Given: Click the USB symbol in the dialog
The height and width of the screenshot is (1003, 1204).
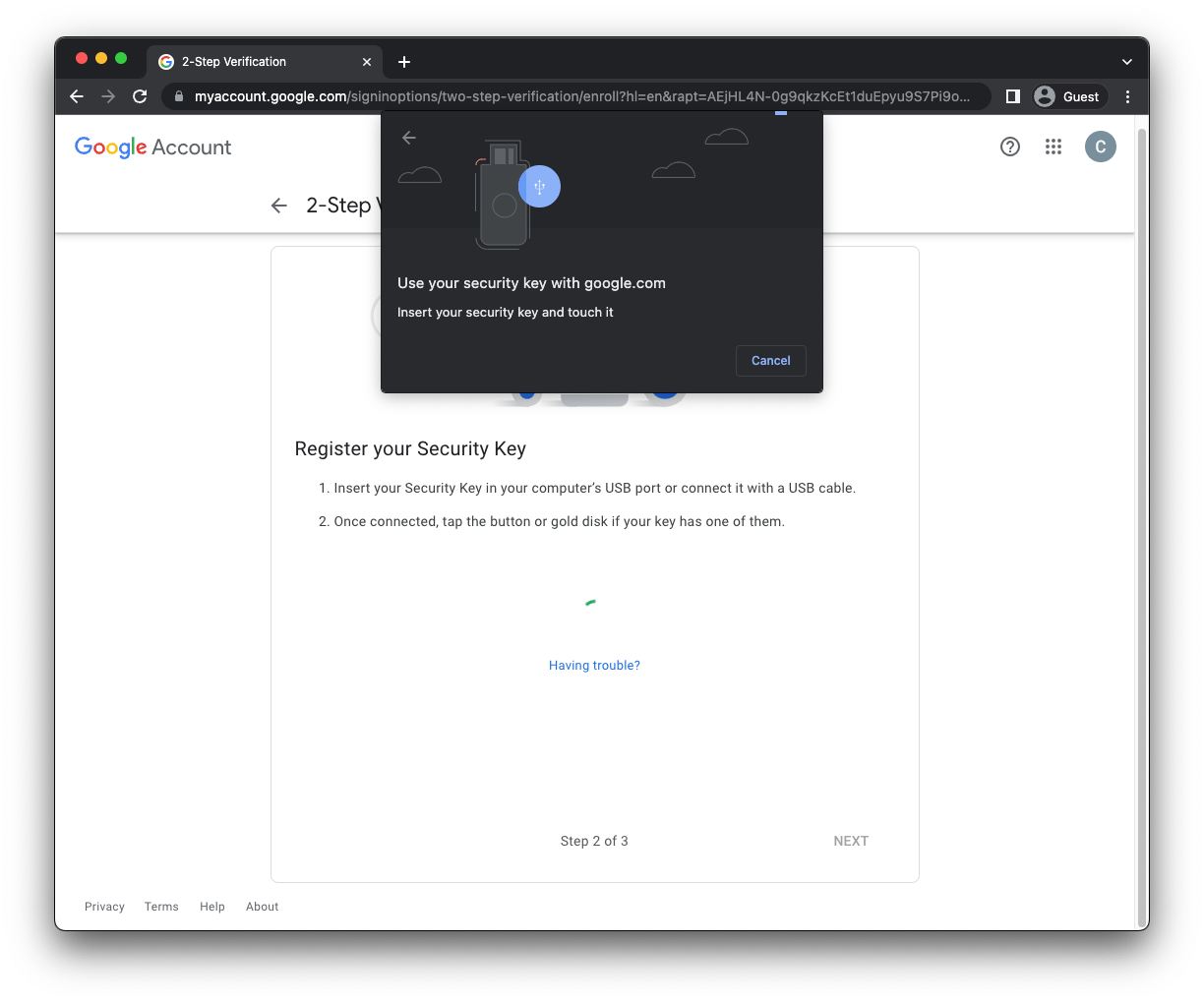Looking at the screenshot, I should point(539,187).
